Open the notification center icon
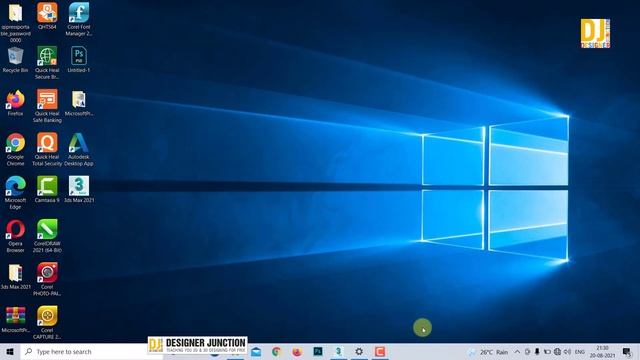 point(627,351)
